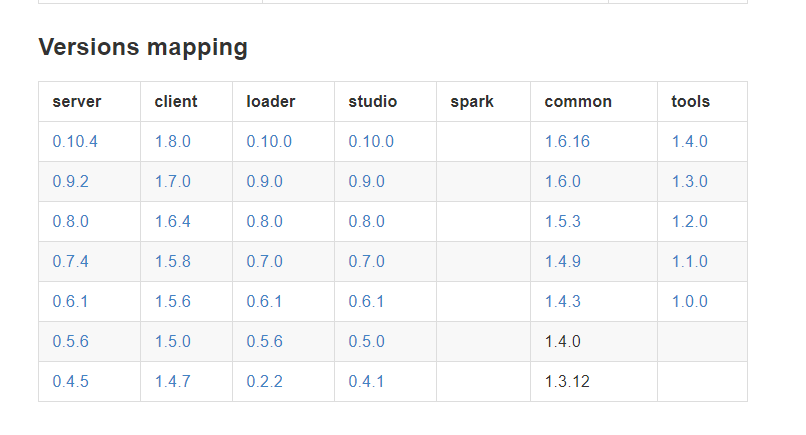806x435 pixels.
Task: Open server version 0.4.5 link
Action: [x=70, y=382]
